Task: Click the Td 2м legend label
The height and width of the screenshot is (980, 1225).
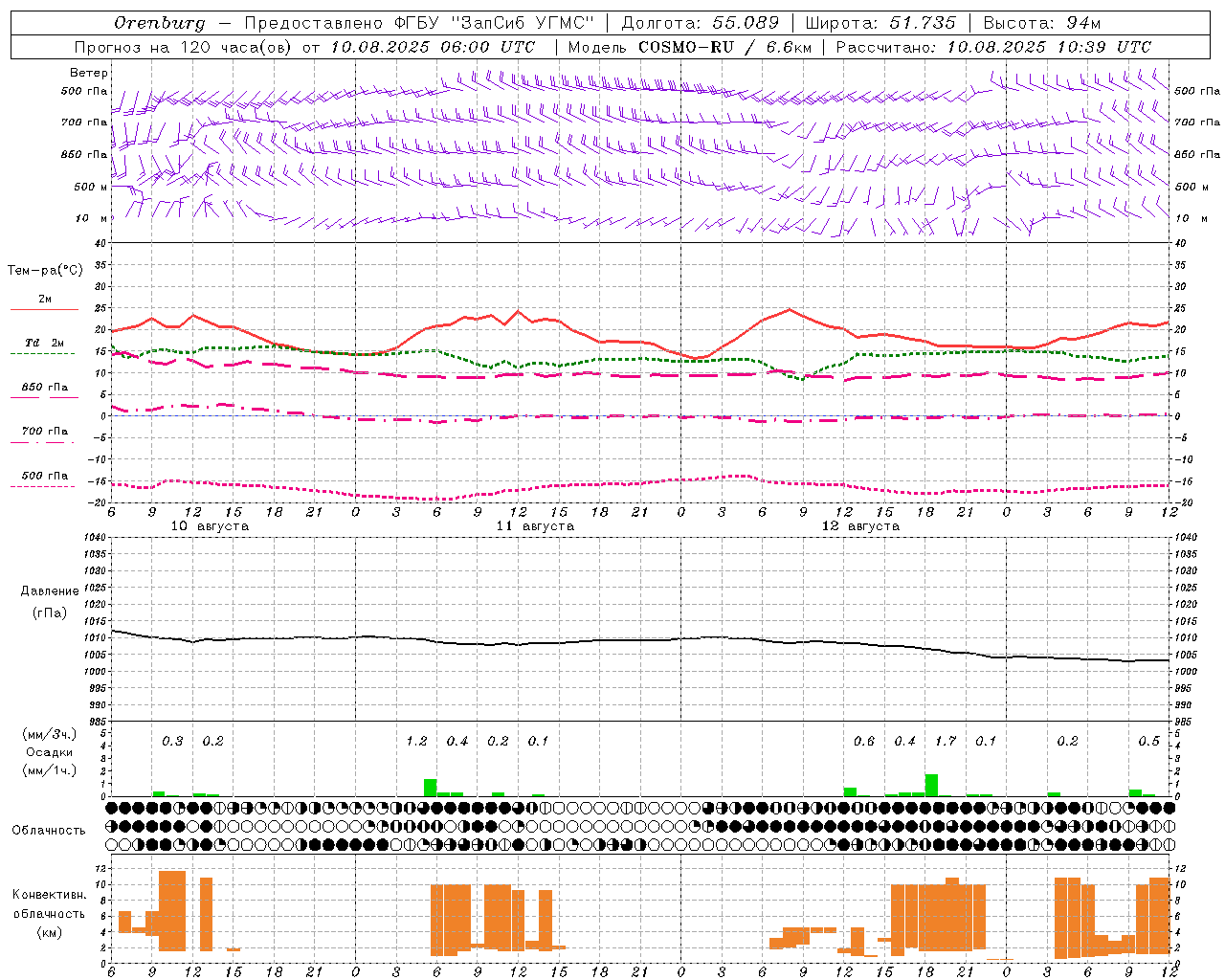Action: [x=44, y=343]
